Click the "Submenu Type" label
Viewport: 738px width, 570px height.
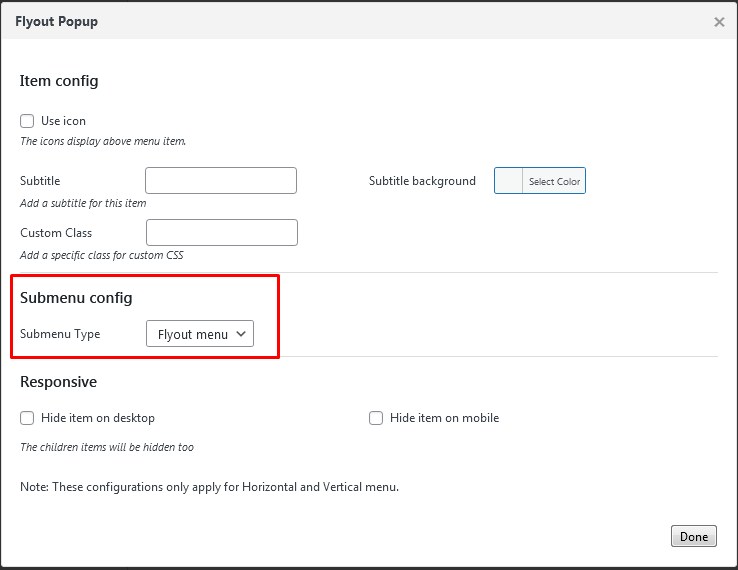60,334
